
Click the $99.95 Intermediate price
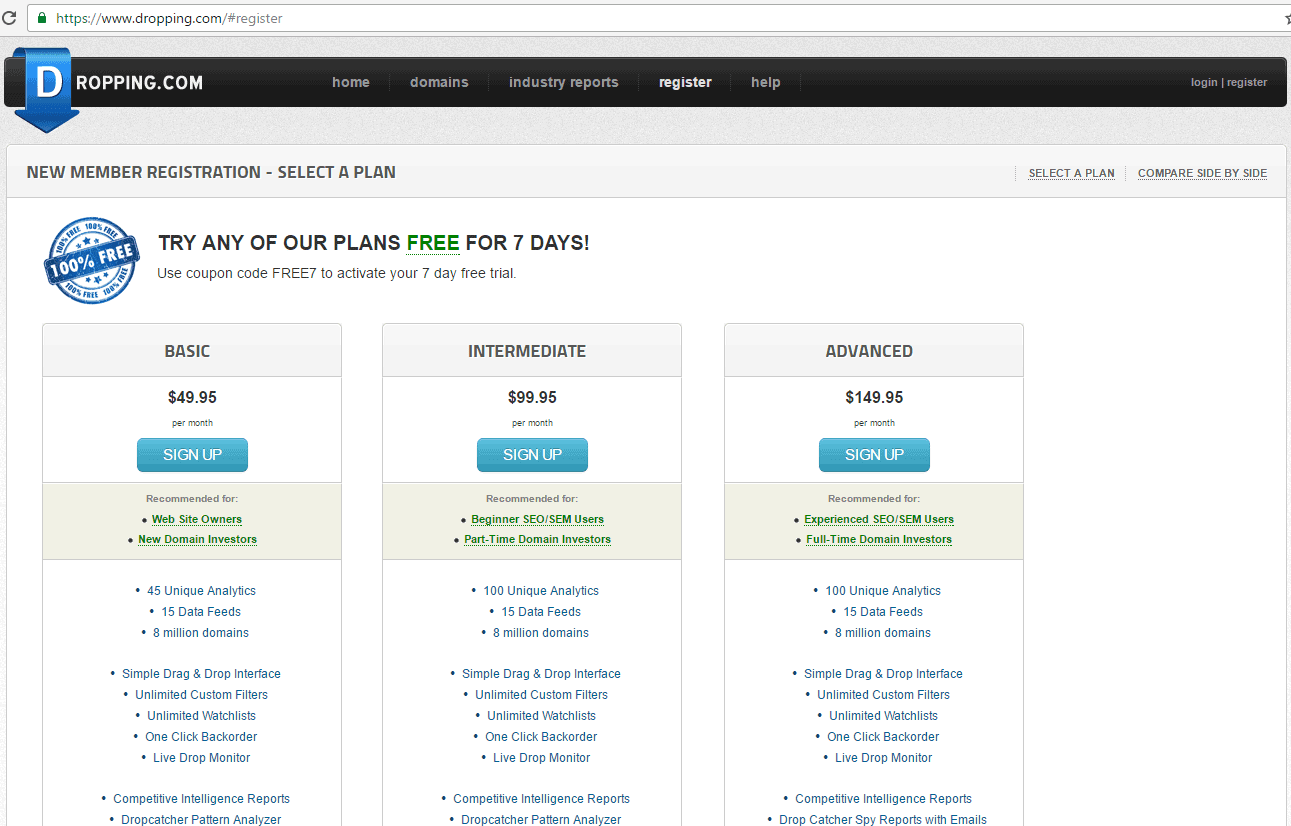(532, 397)
